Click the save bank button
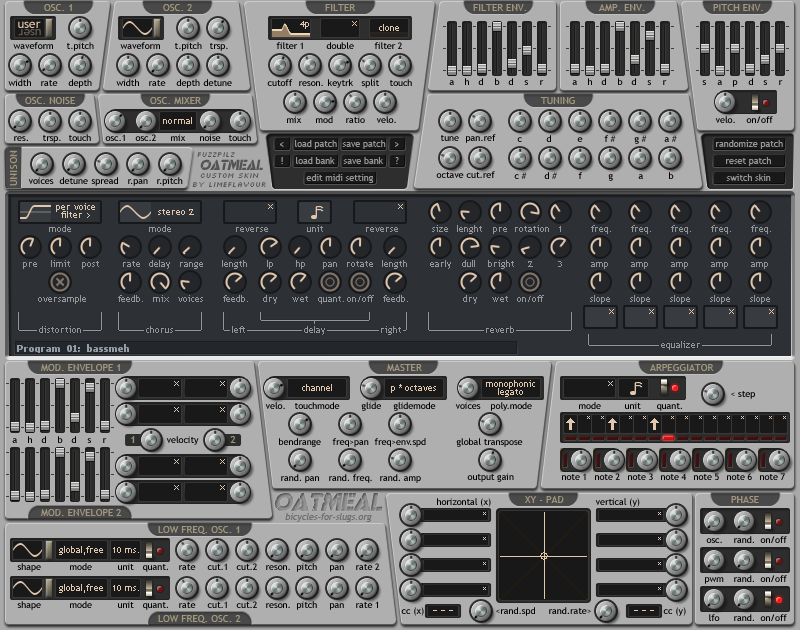Viewport: 800px width, 630px height. pyautogui.click(x=363, y=161)
